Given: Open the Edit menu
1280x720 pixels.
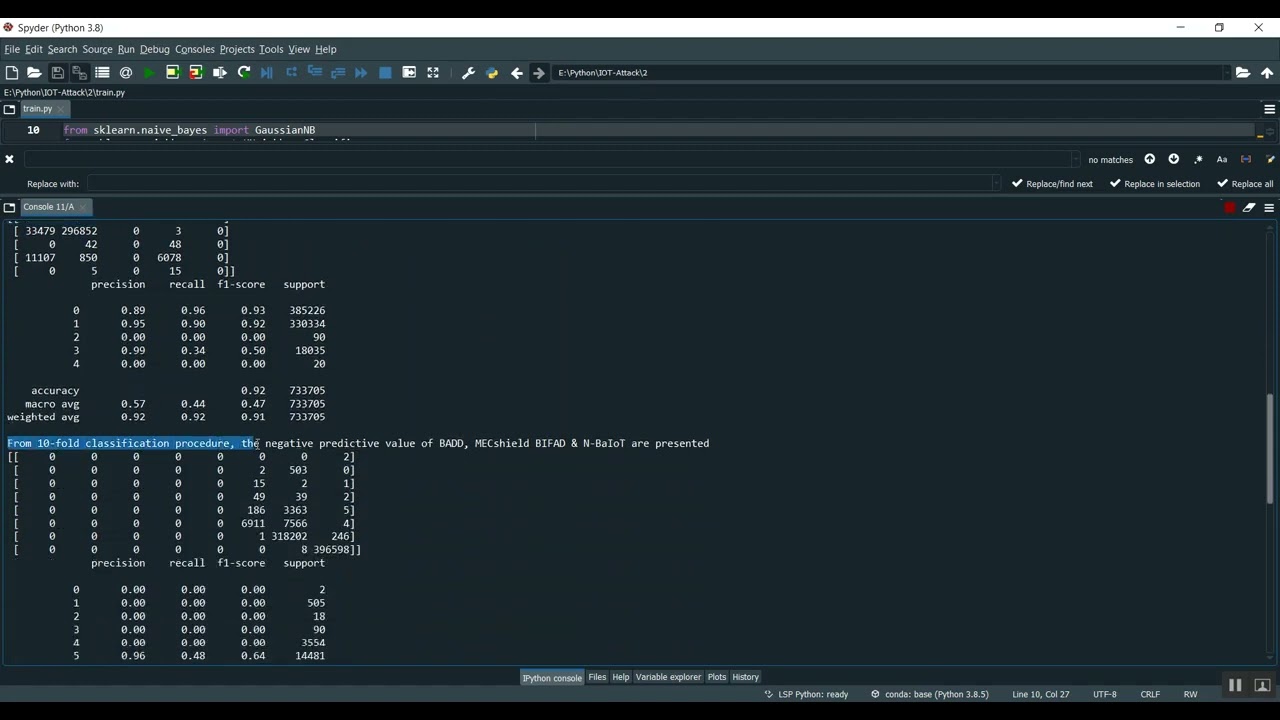Looking at the screenshot, I should tap(34, 49).
